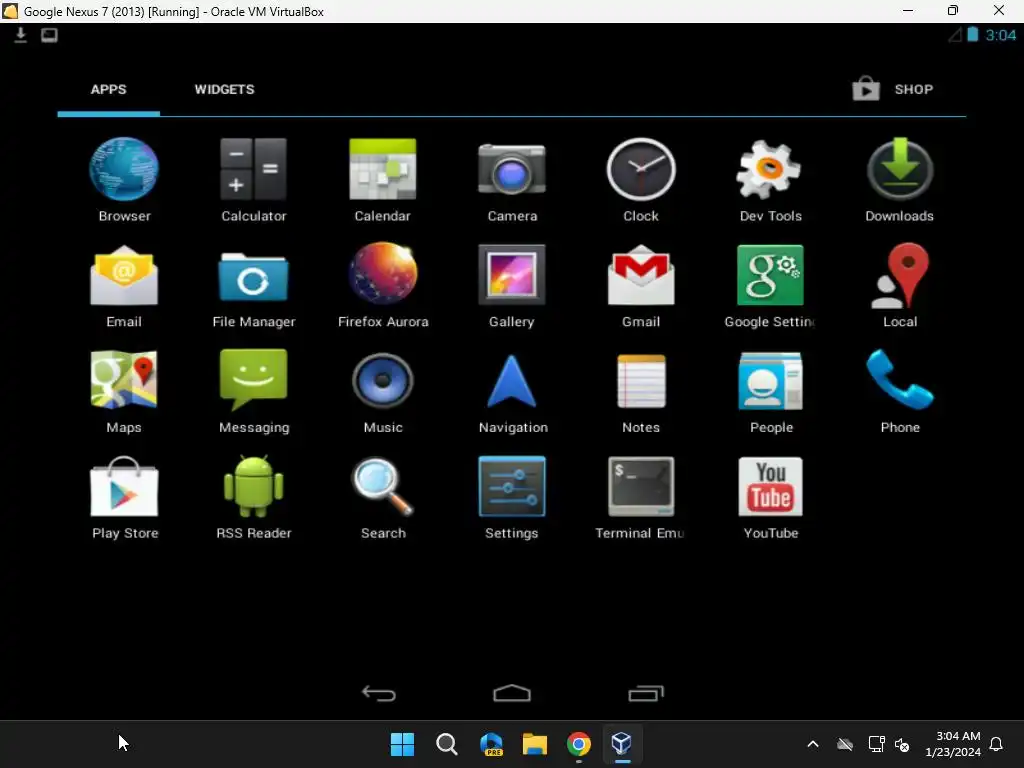1024x768 pixels.
Task: Launch Dev Tools
Action: [x=770, y=180]
